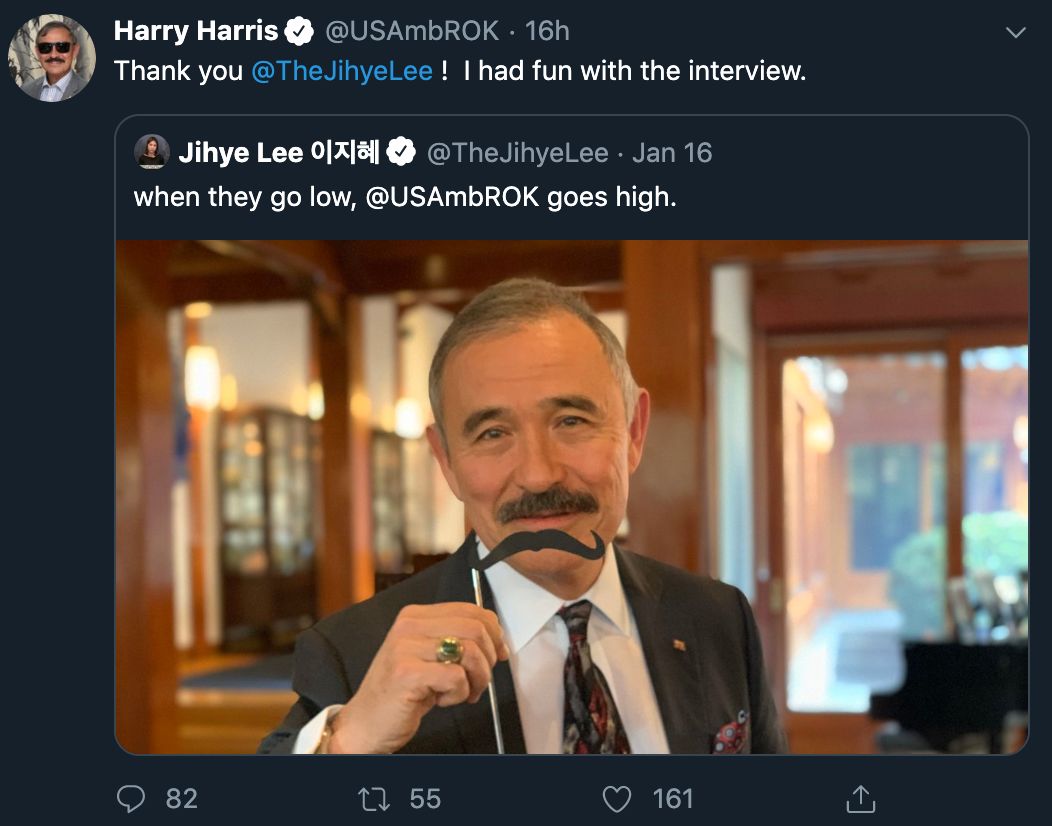Click the 161 likes count

click(673, 798)
